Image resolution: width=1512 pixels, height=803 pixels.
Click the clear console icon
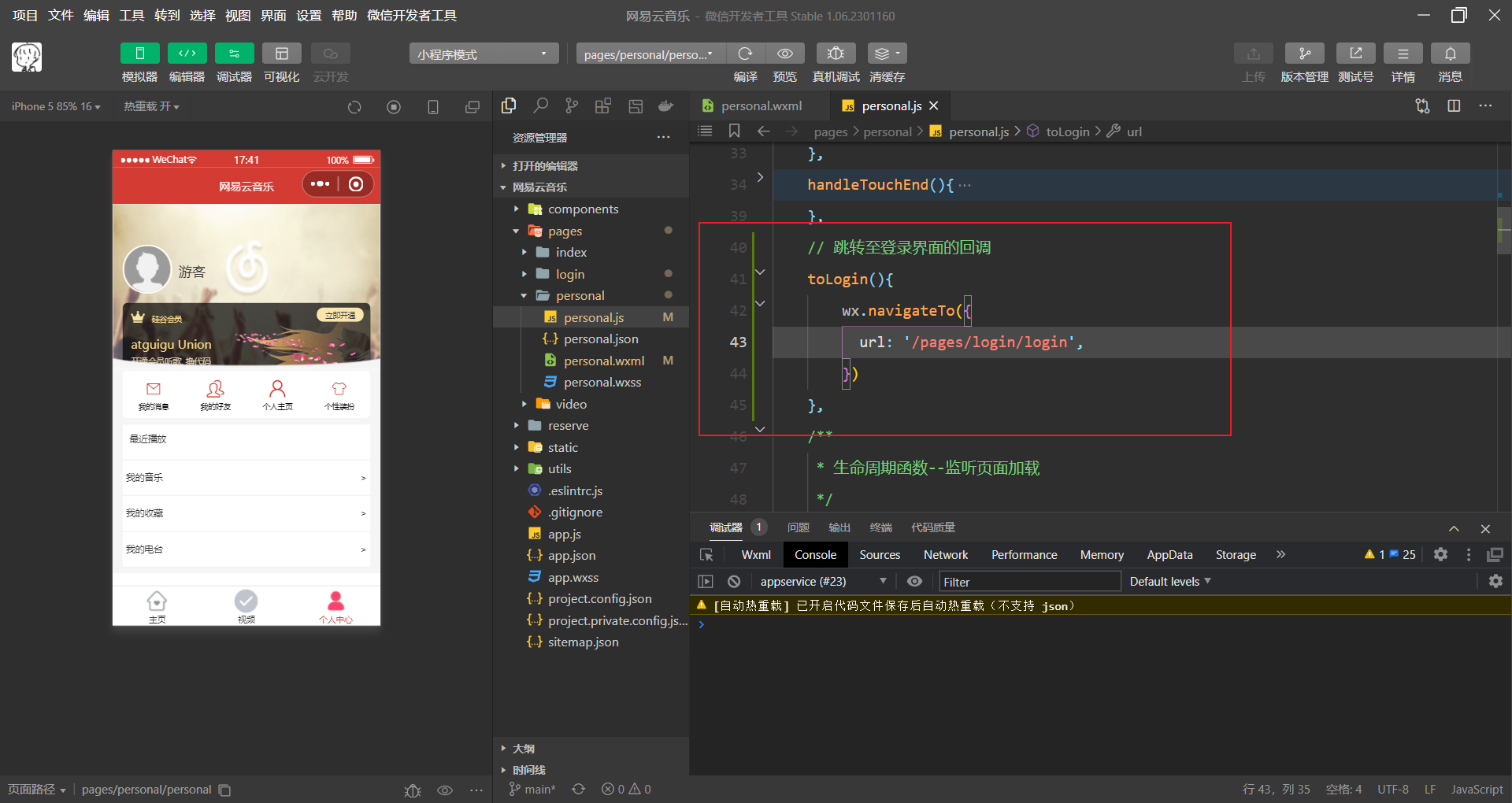click(734, 582)
